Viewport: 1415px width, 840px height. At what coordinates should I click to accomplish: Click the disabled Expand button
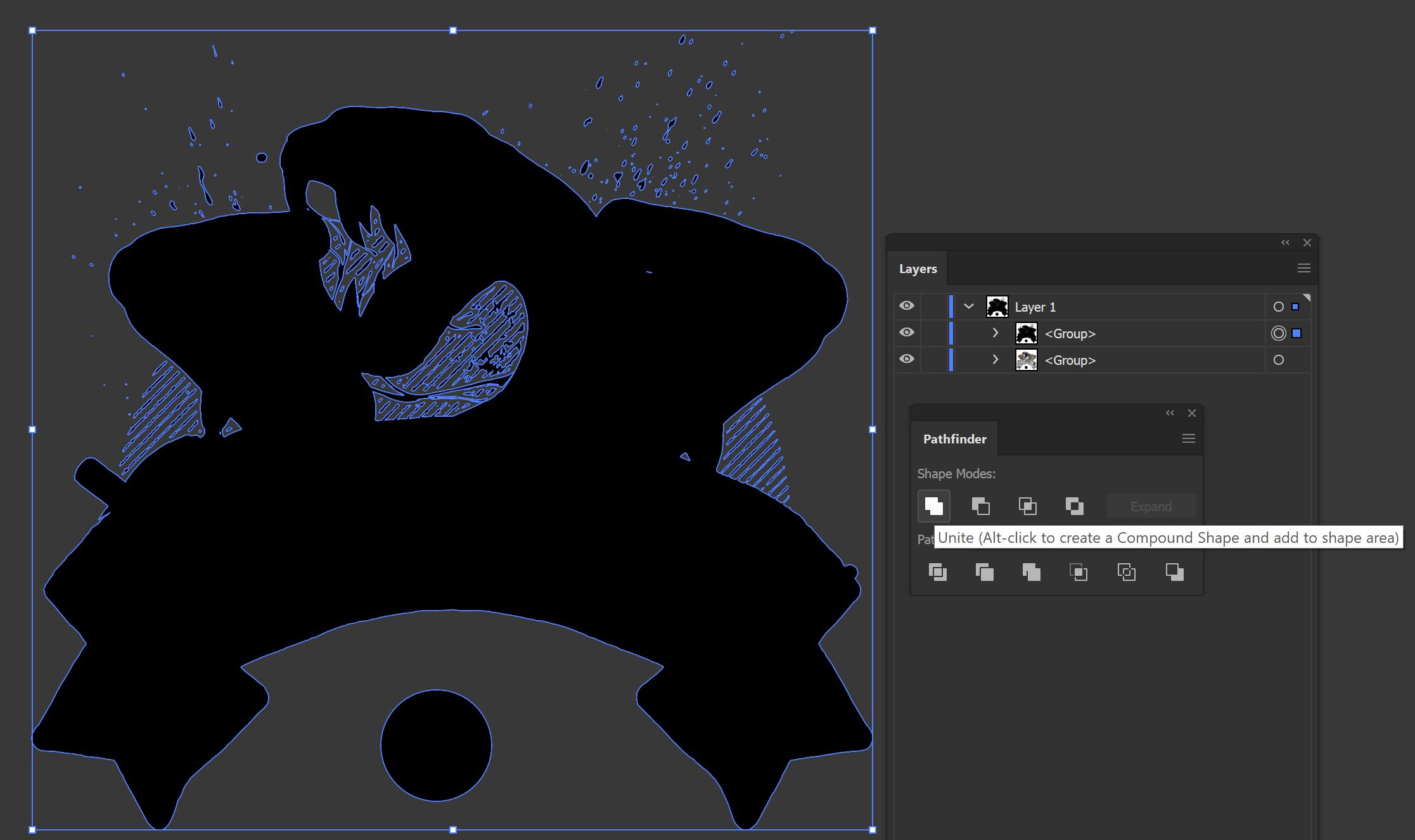coord(1151,506)
